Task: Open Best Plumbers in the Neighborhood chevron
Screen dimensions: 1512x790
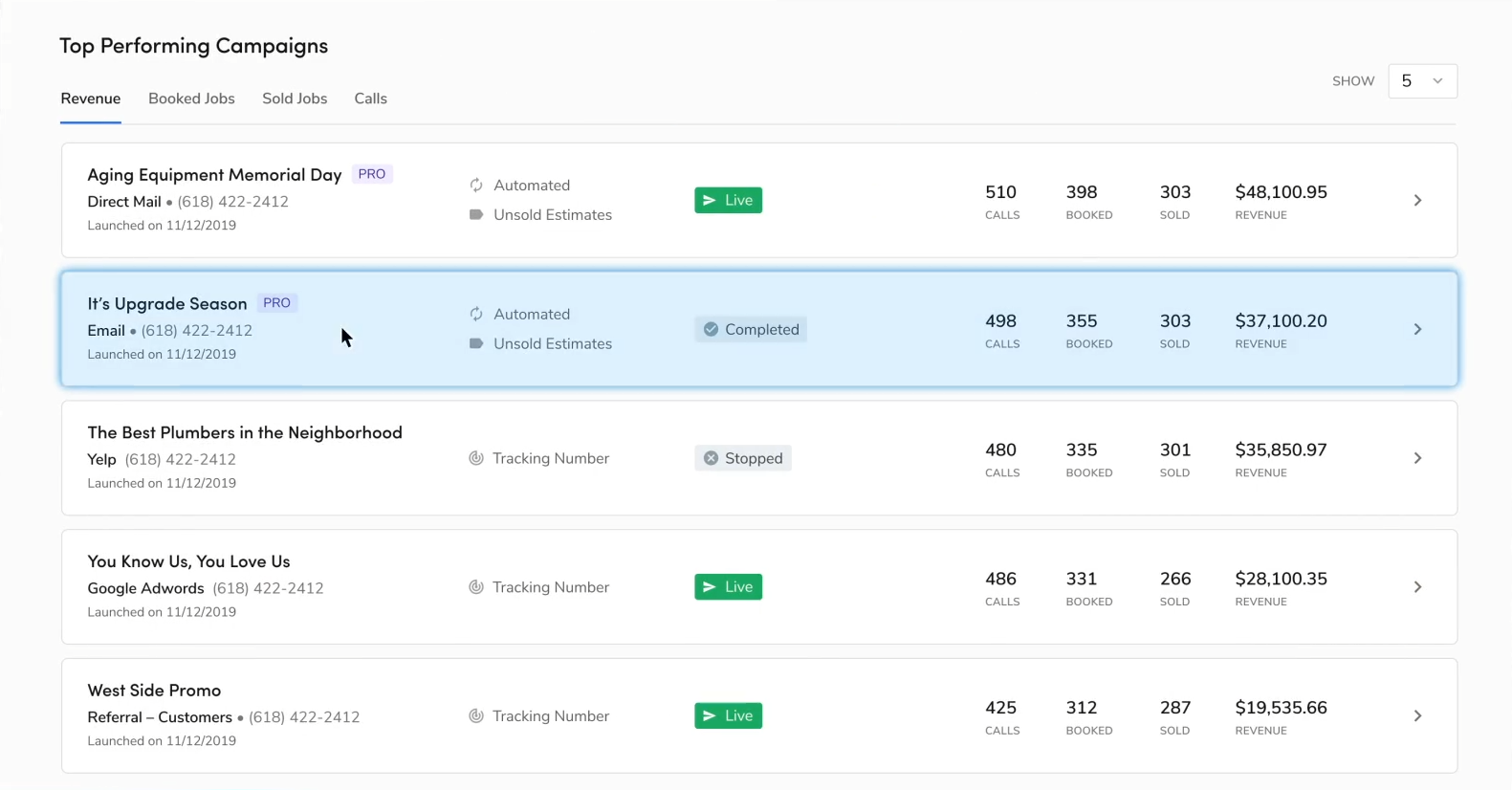Action: tap(1417, 458)
